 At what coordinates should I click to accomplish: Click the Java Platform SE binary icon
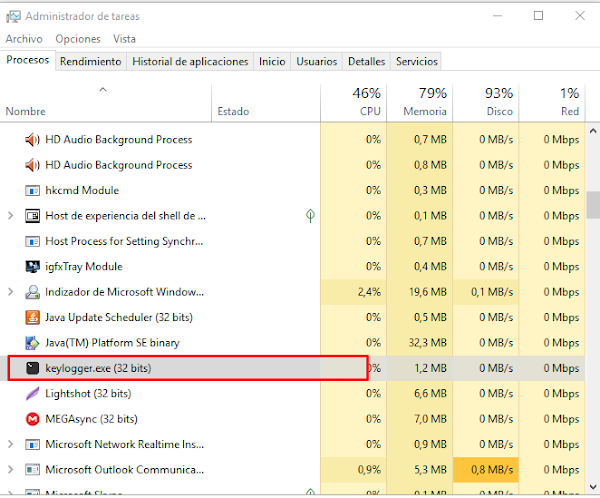(x=33, y=342)
